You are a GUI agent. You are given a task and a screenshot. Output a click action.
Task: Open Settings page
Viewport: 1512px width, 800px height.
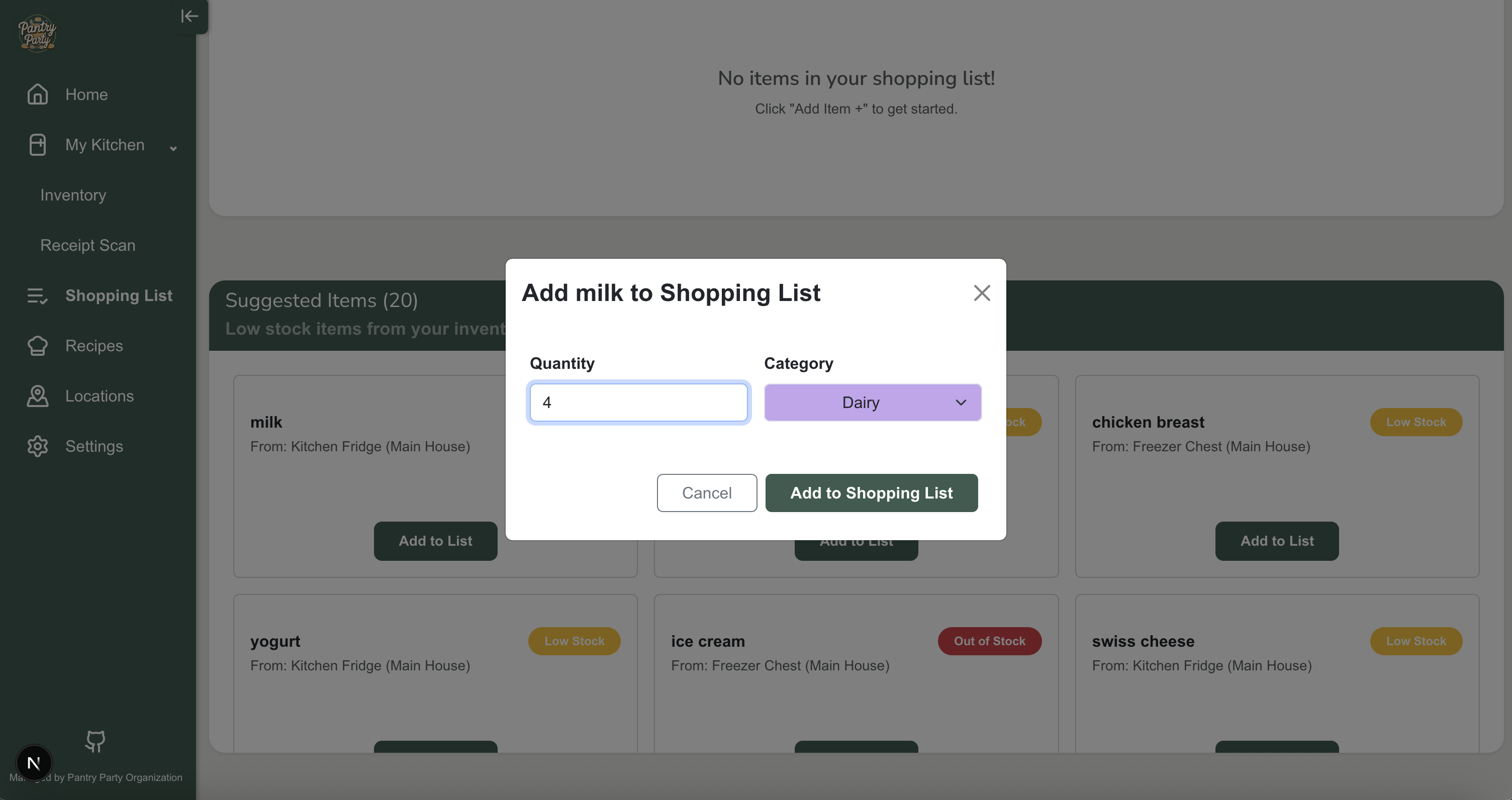tap(94, 447)
